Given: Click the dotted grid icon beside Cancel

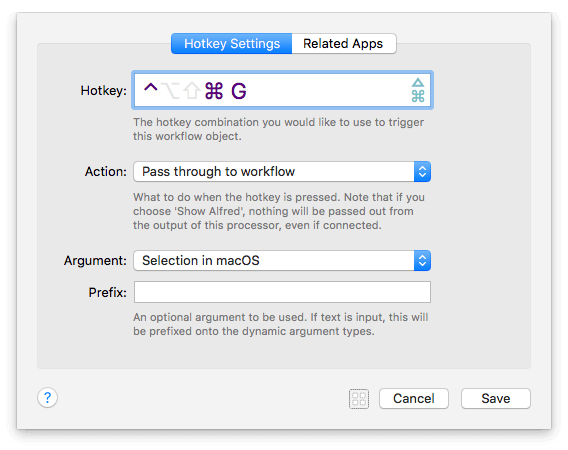Looking at the screenshot, I should (x=359, y=399).
